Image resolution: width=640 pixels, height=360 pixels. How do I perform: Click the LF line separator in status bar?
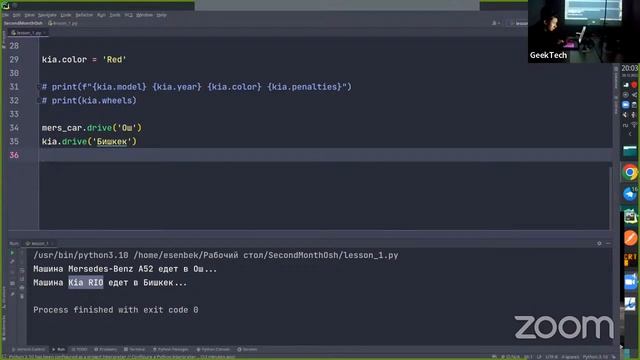click(x=539, y=357)
